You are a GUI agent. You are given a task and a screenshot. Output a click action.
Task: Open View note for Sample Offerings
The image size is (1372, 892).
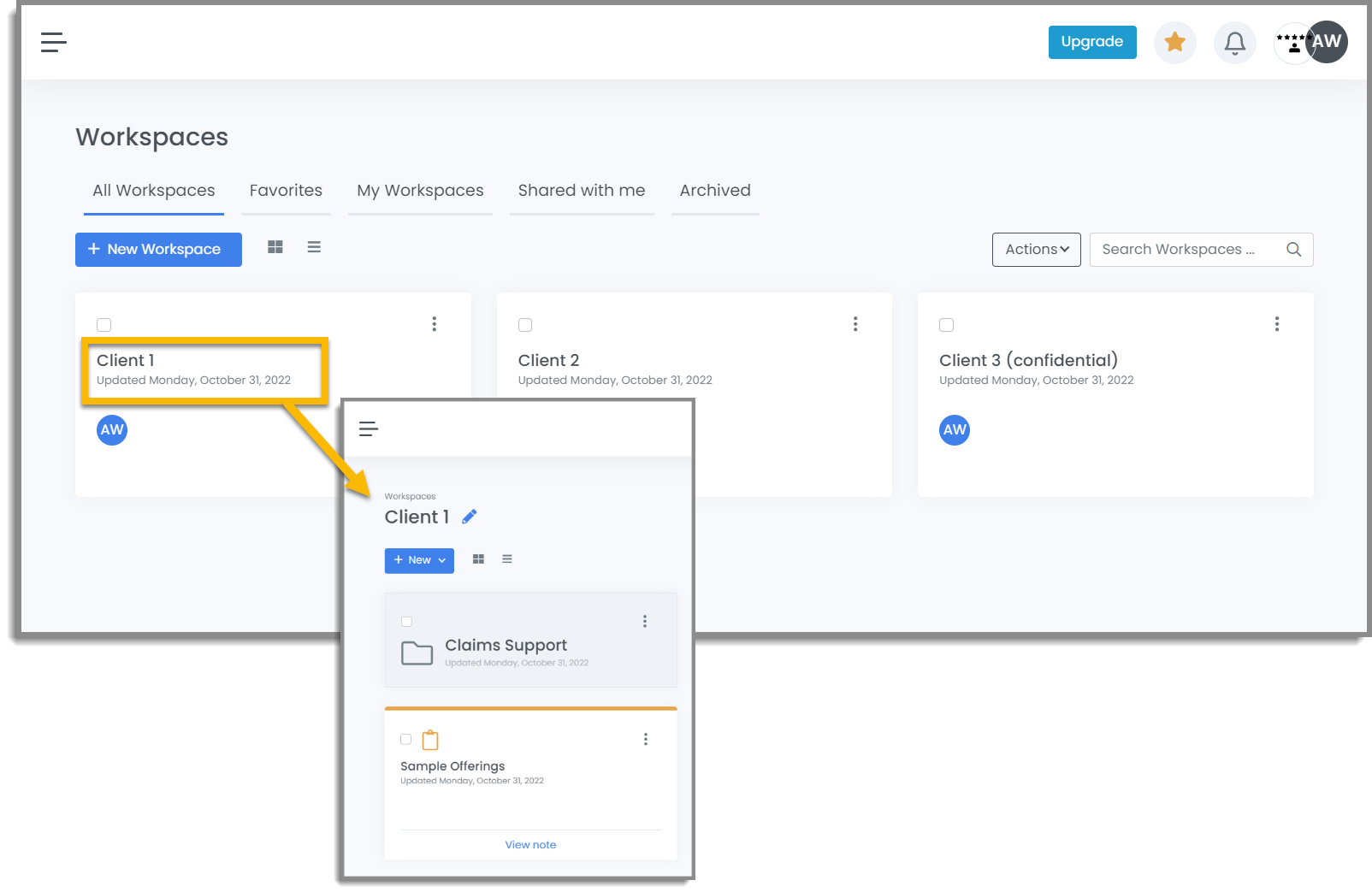530,844
